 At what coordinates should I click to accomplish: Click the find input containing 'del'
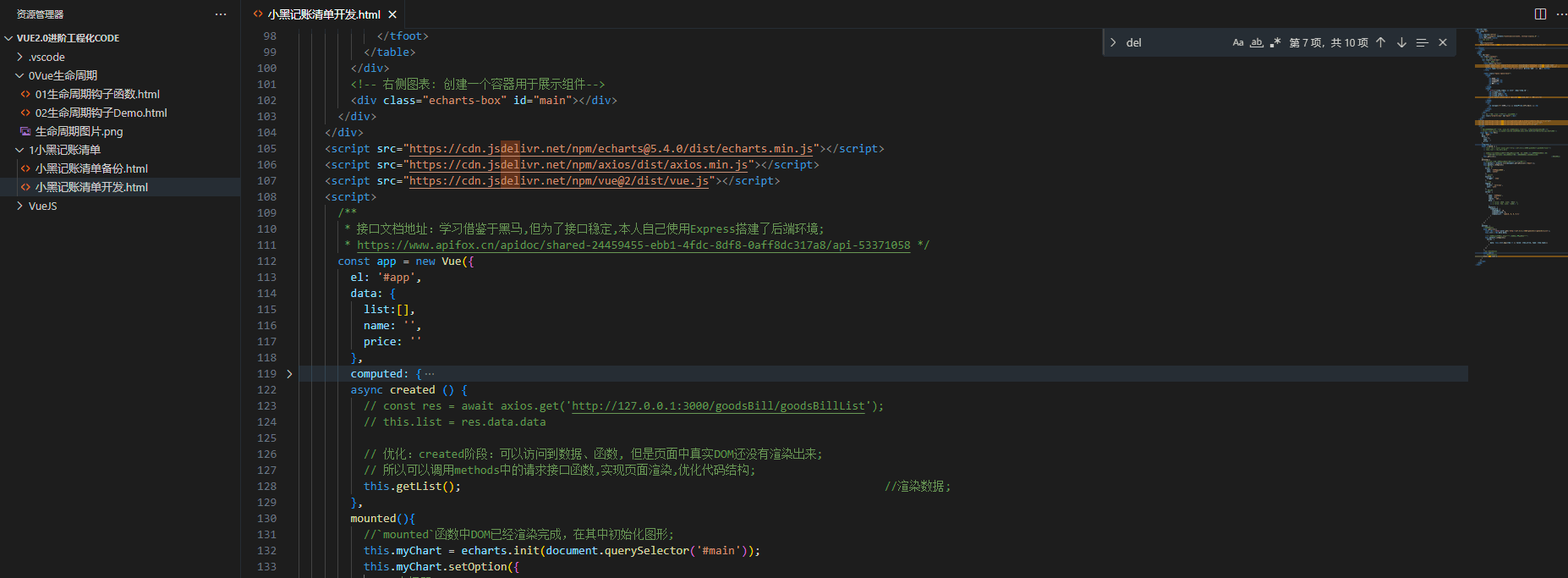click(x=1176, y=42)
